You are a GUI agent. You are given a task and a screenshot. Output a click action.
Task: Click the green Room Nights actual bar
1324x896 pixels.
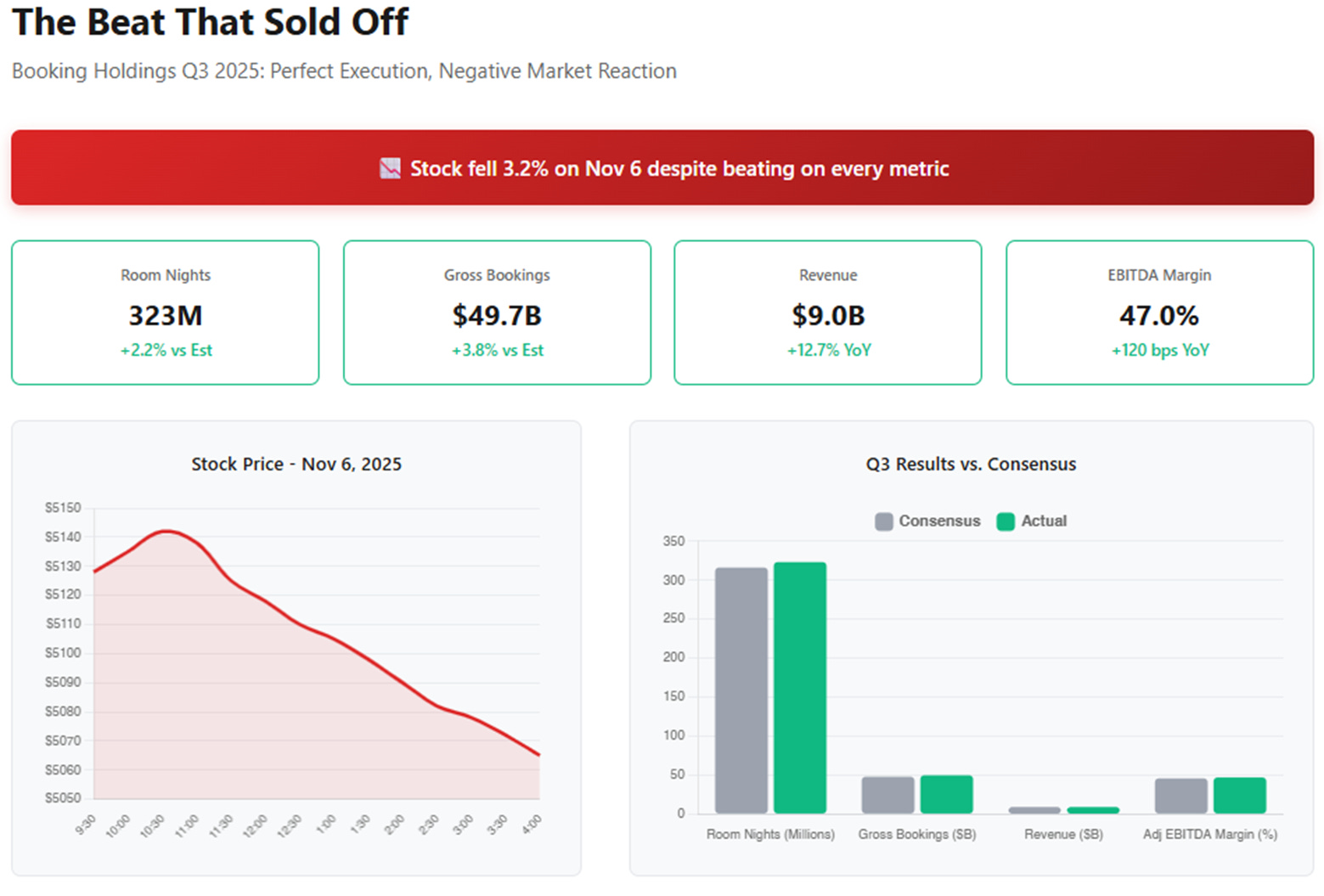point(800,688)
